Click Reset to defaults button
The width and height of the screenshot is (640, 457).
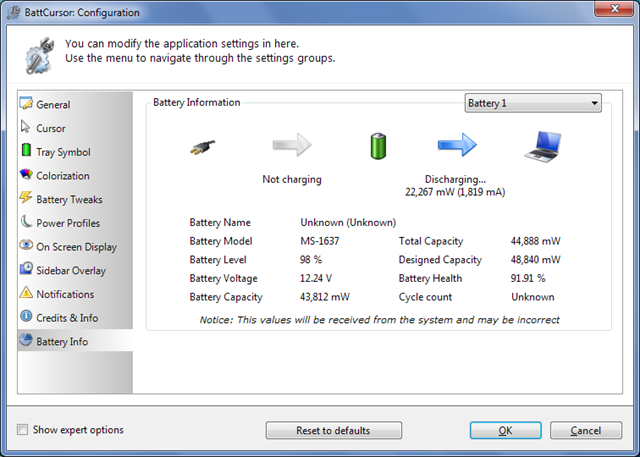(333, 430)
